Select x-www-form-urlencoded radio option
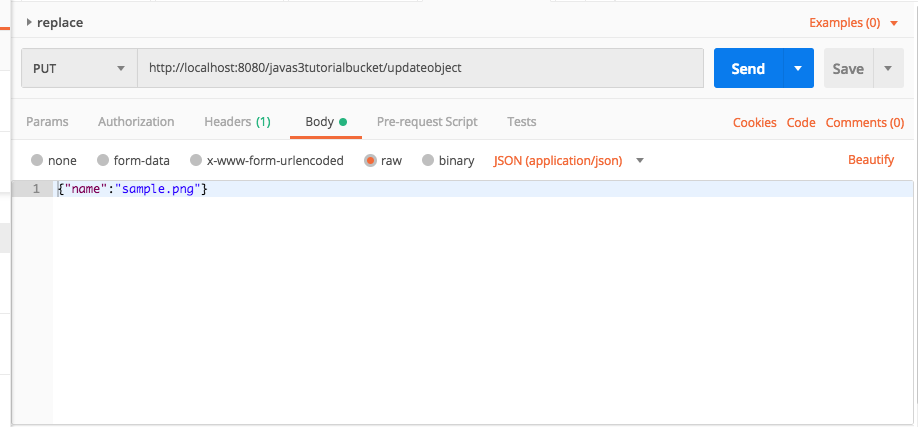Screen dimensions: 918x427 click(266, 160)
